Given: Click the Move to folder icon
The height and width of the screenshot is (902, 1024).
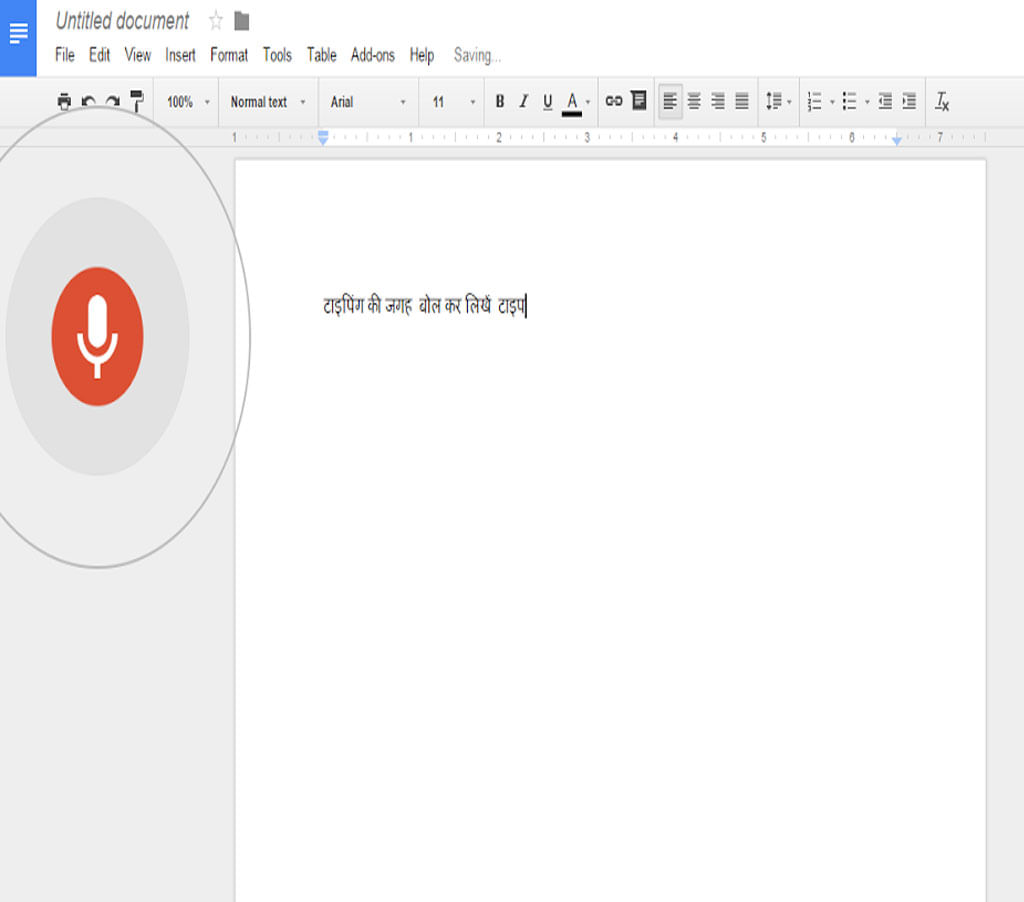Looking at the screenshot, I should (240, 20).
